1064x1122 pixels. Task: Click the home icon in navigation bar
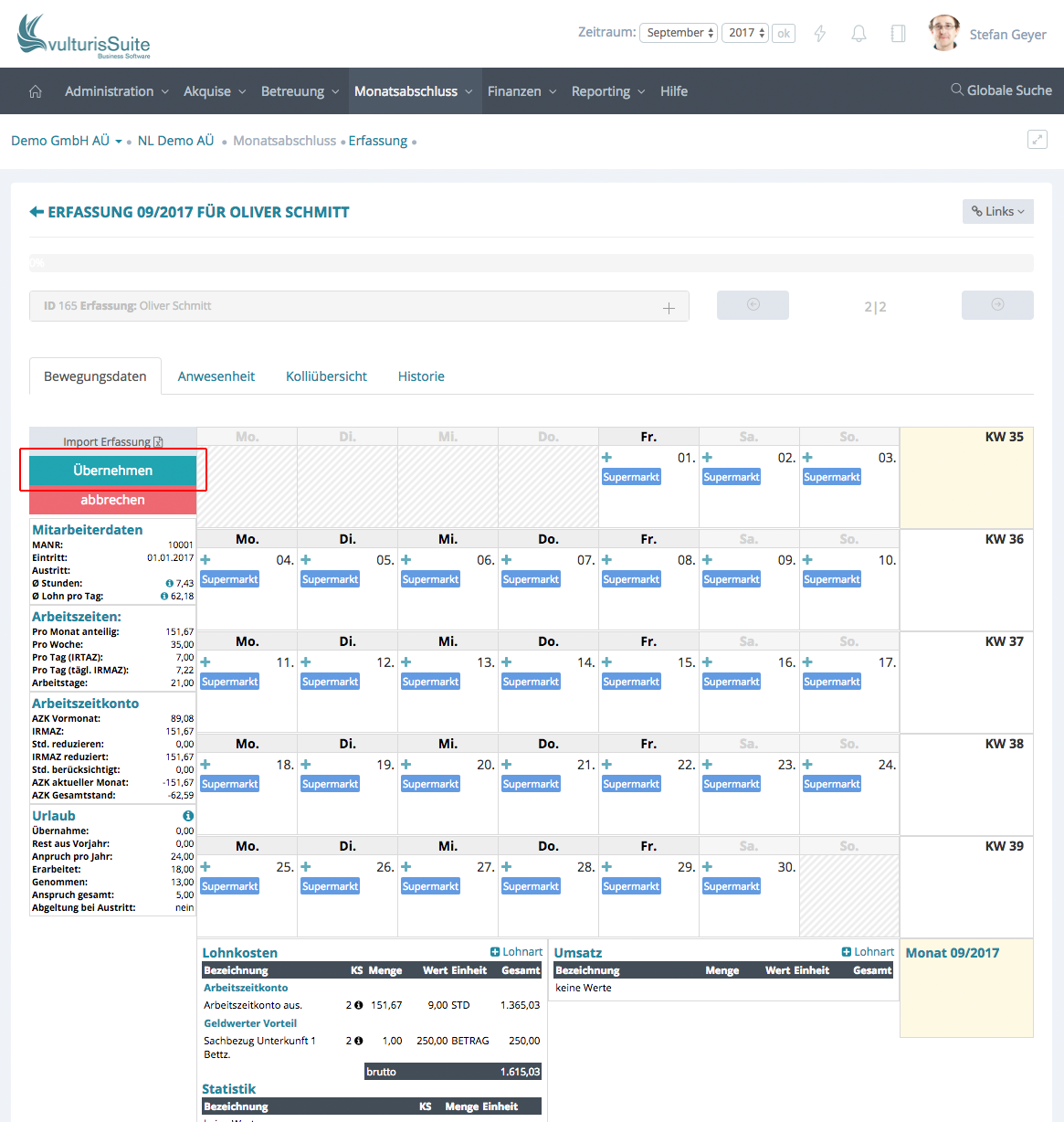coord(36,91)
